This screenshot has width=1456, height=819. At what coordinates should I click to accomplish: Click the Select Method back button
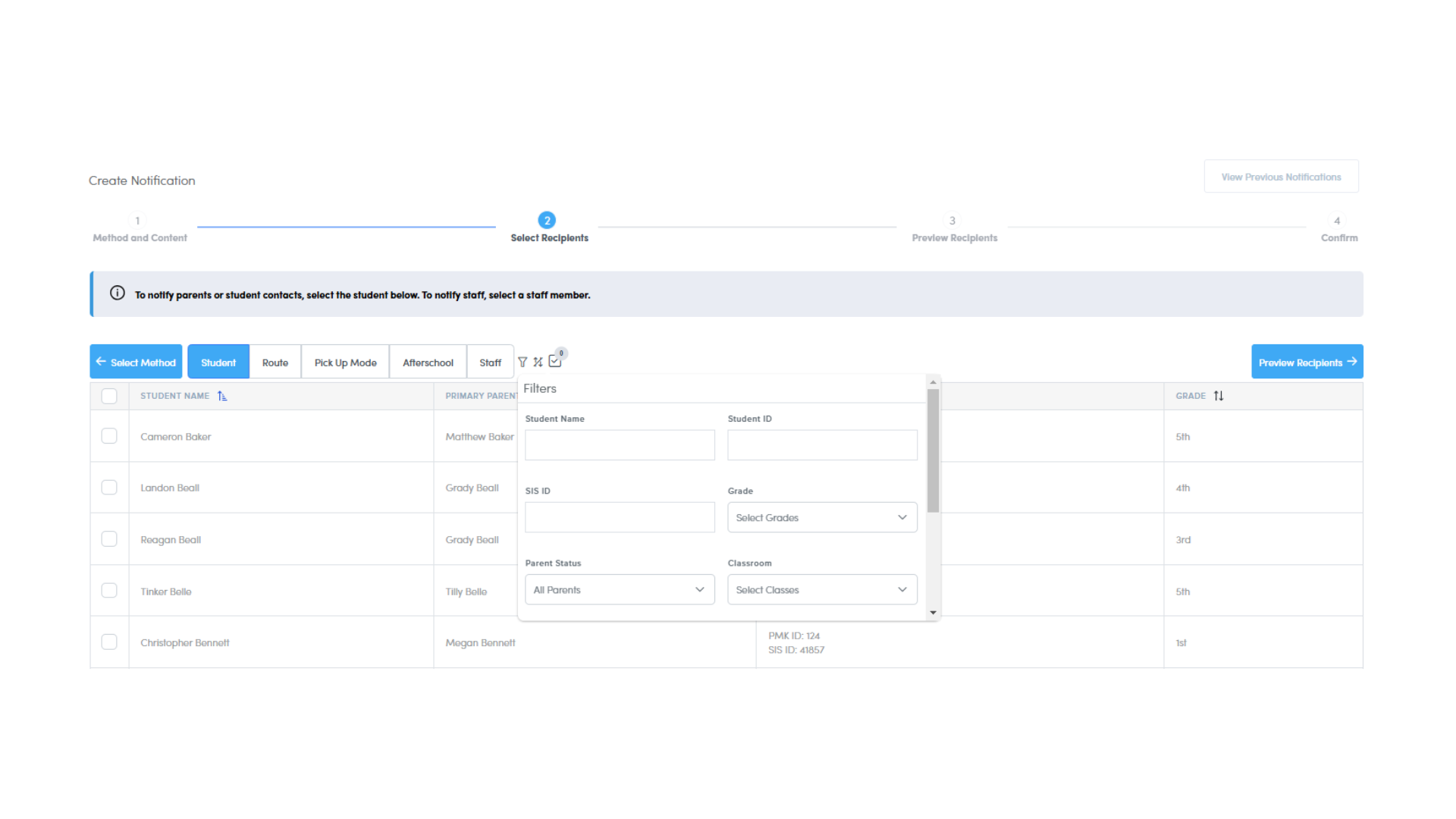pyautogui.click(x=136, y=362)
